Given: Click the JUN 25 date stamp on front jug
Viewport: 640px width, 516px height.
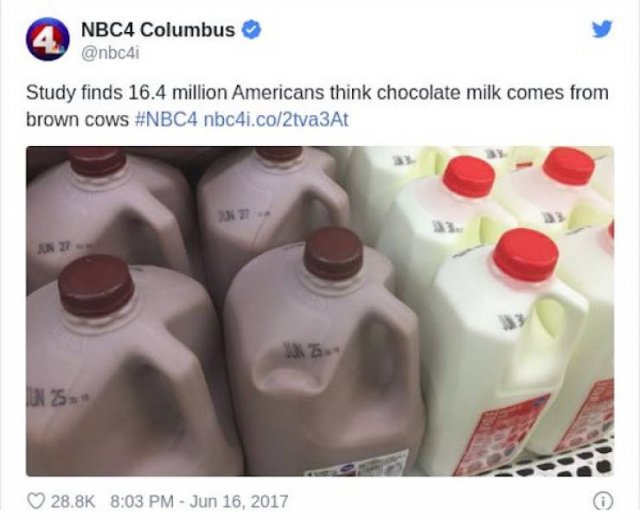Looking at the screenshot, I should tap(311, 350).
